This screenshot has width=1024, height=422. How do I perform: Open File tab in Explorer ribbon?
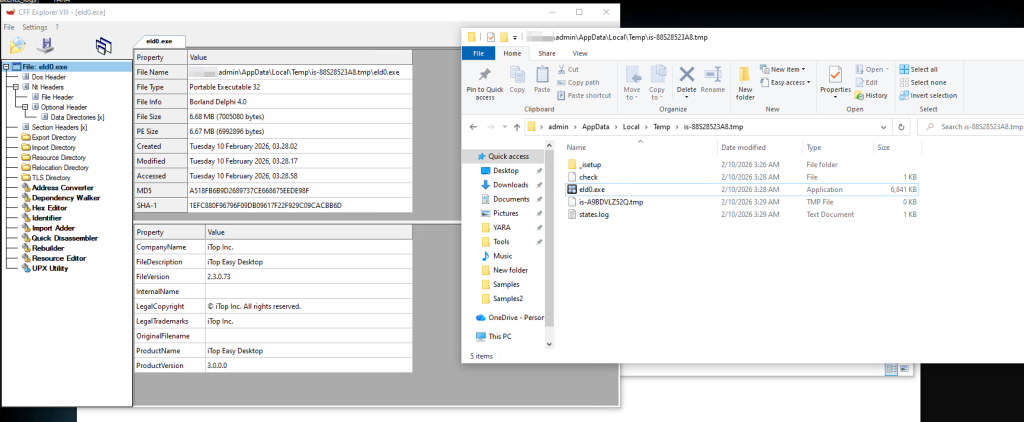click(x=478, y=54)
